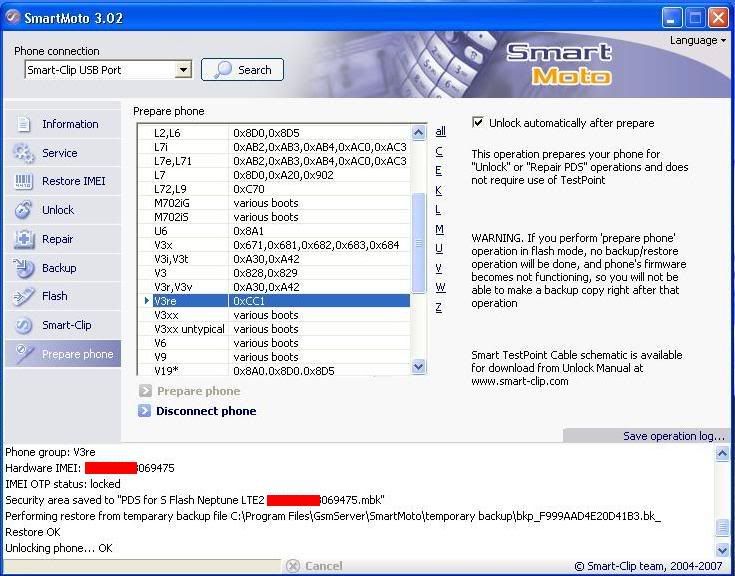The width and height of the screenshot is (735, 576).
Task: Open the Phone connection port dropdown
Action: pyautogui.click(x=183, y=70)
